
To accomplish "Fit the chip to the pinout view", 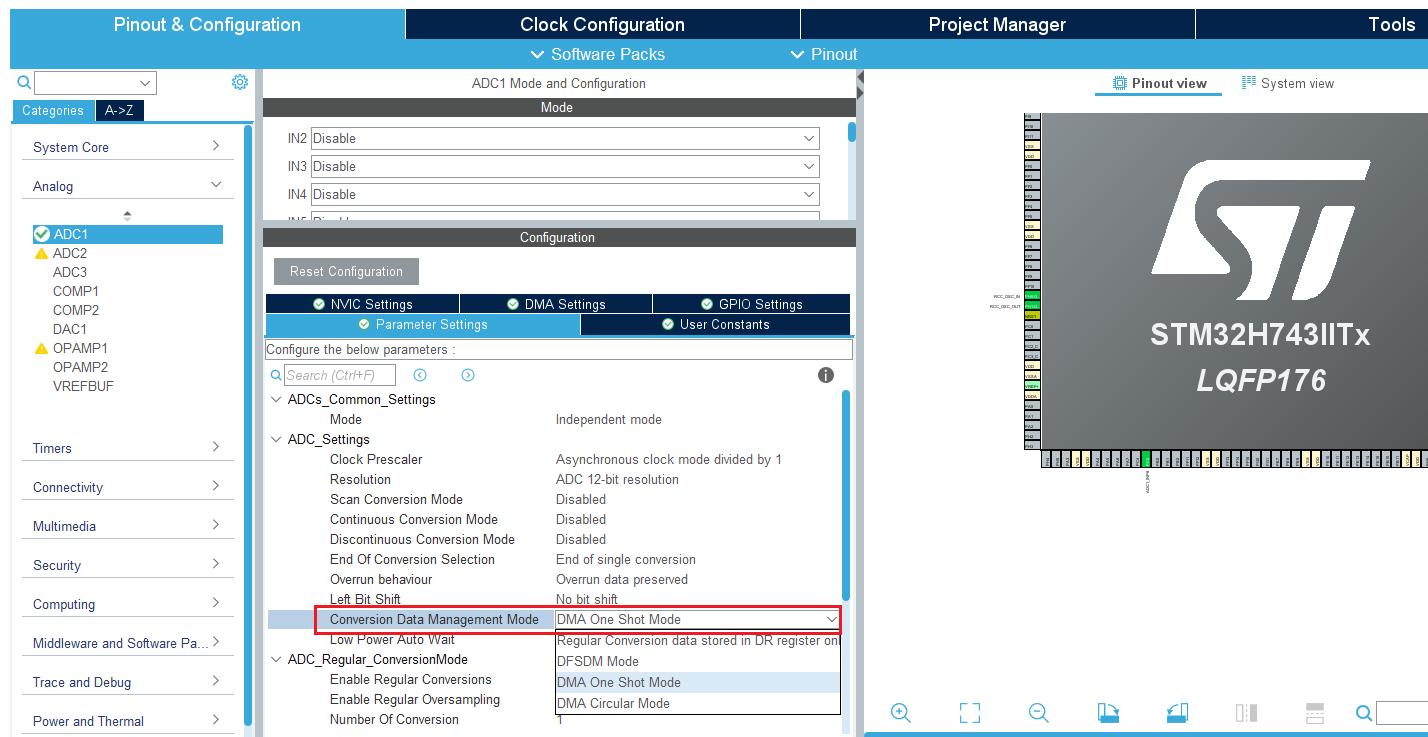I will pyautogui.click(x=969, y=713).
